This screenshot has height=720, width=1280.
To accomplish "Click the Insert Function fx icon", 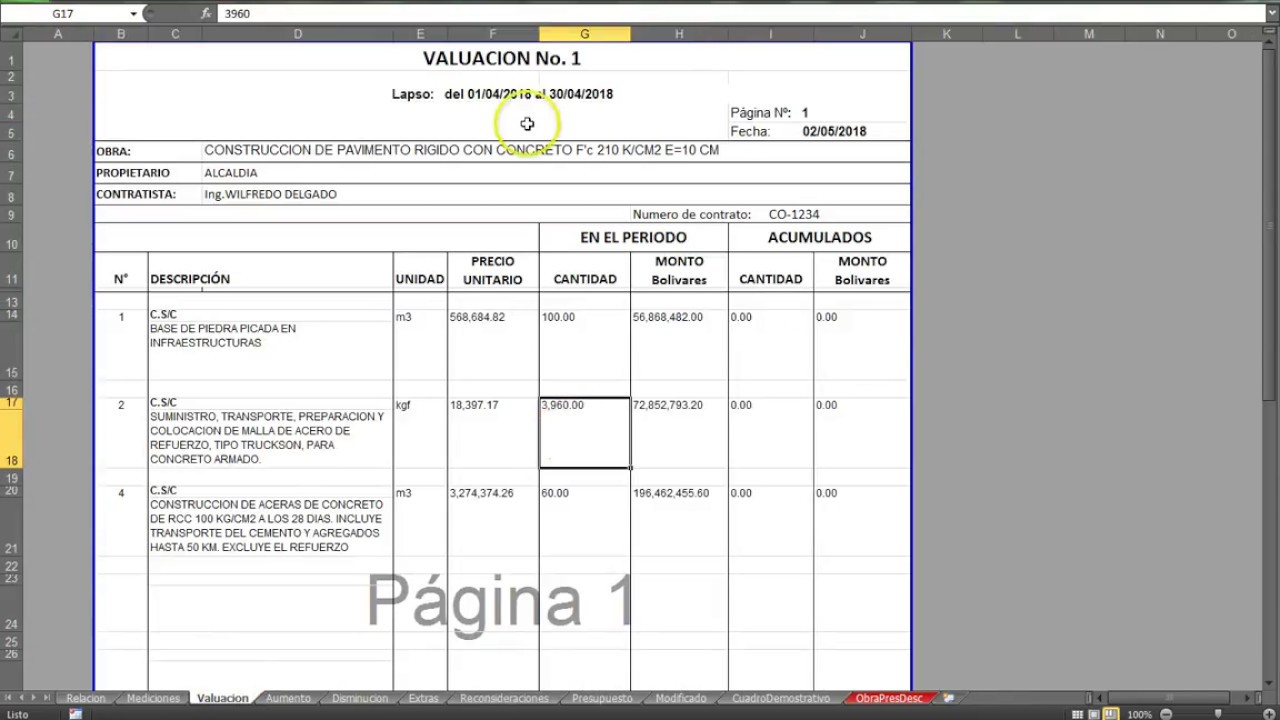I will pyautogui.click(x=205, y=14).
